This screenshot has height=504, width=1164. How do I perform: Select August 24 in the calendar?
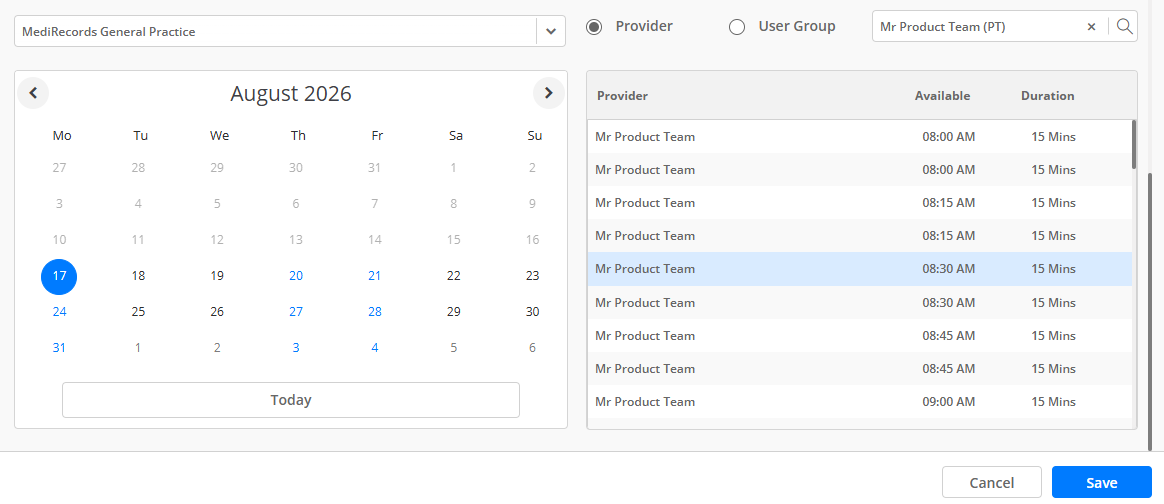[x=59, y=312]
